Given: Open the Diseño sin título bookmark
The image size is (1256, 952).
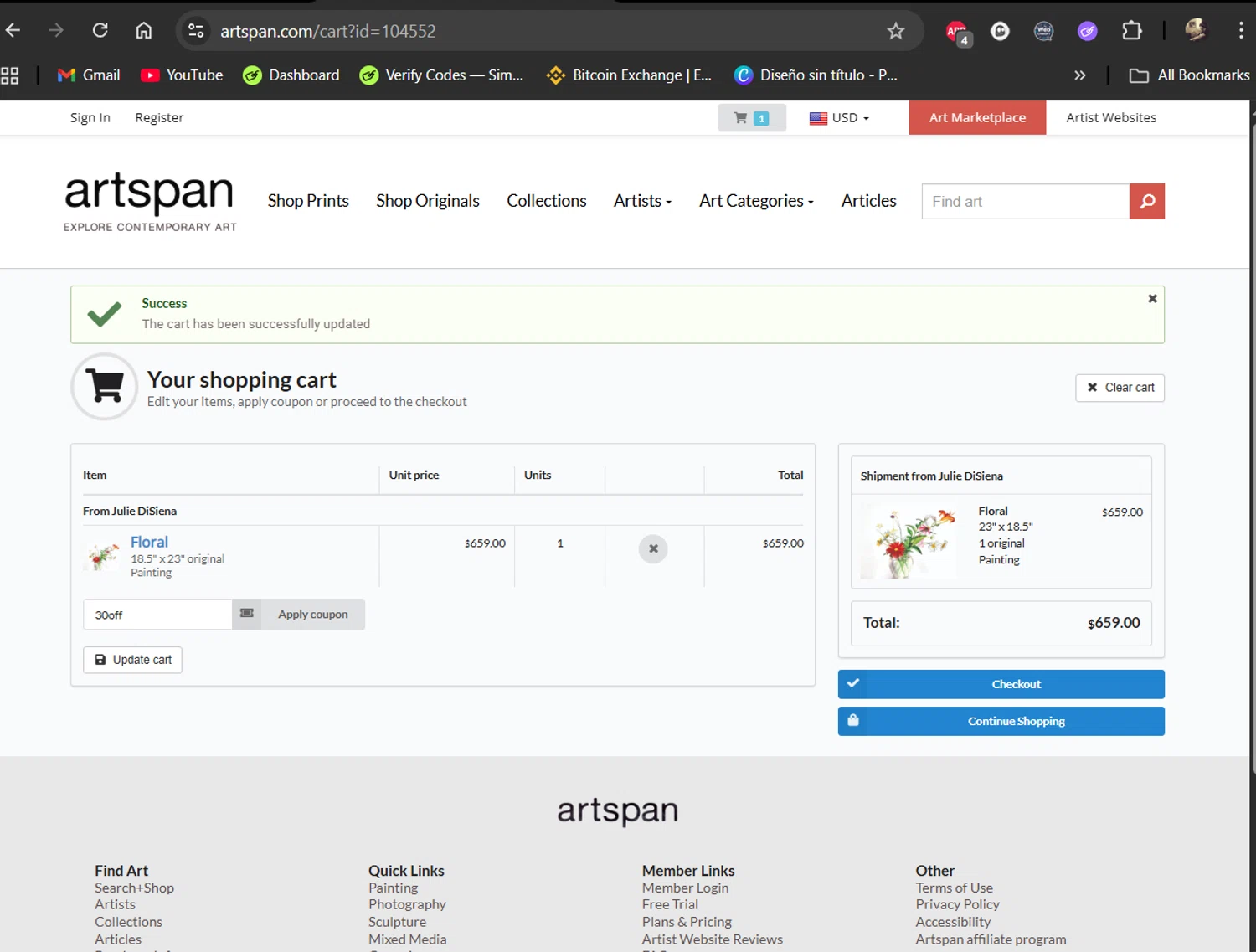Looking at the screenshot, I should tap(816, 75).
